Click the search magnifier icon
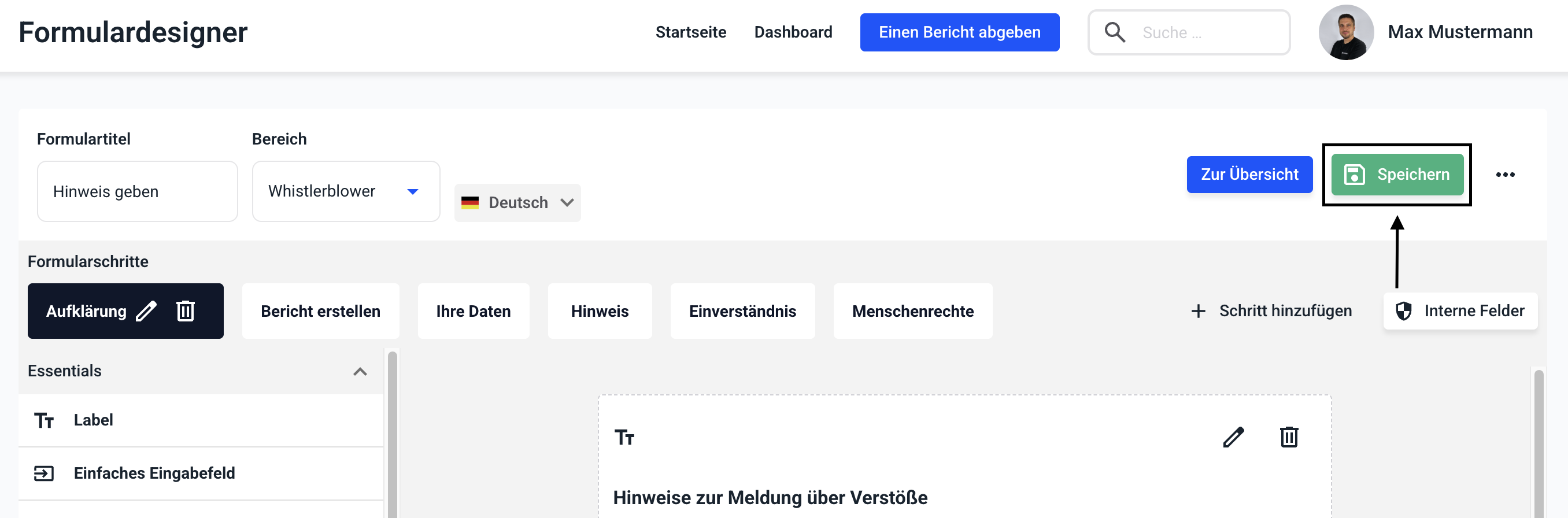The width and height of the screenshot is (1568, 518). (x=1115, y=32)
